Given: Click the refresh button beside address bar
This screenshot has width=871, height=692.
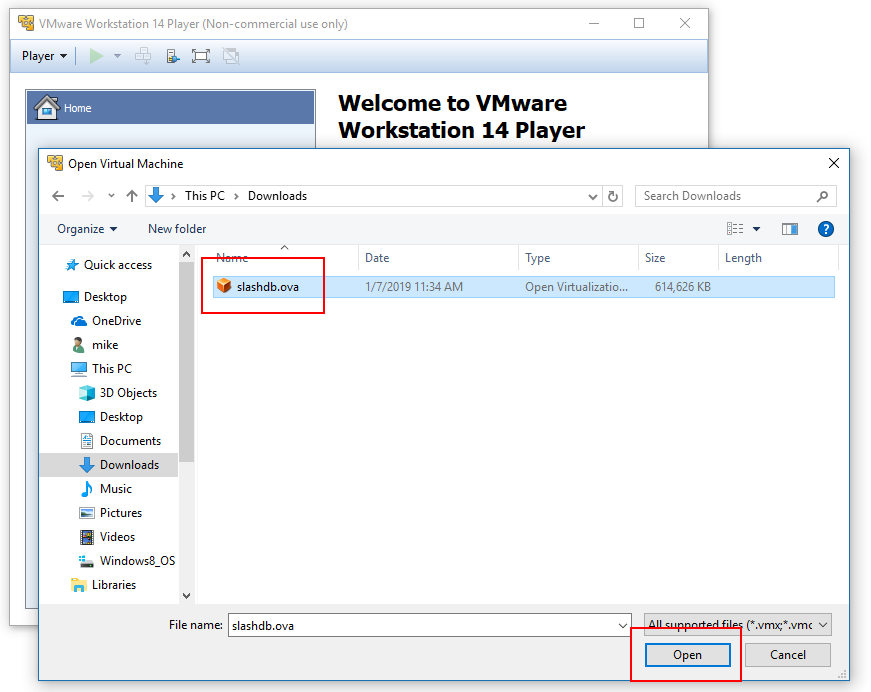Looking at the screenshot, I should pos(614,196).
